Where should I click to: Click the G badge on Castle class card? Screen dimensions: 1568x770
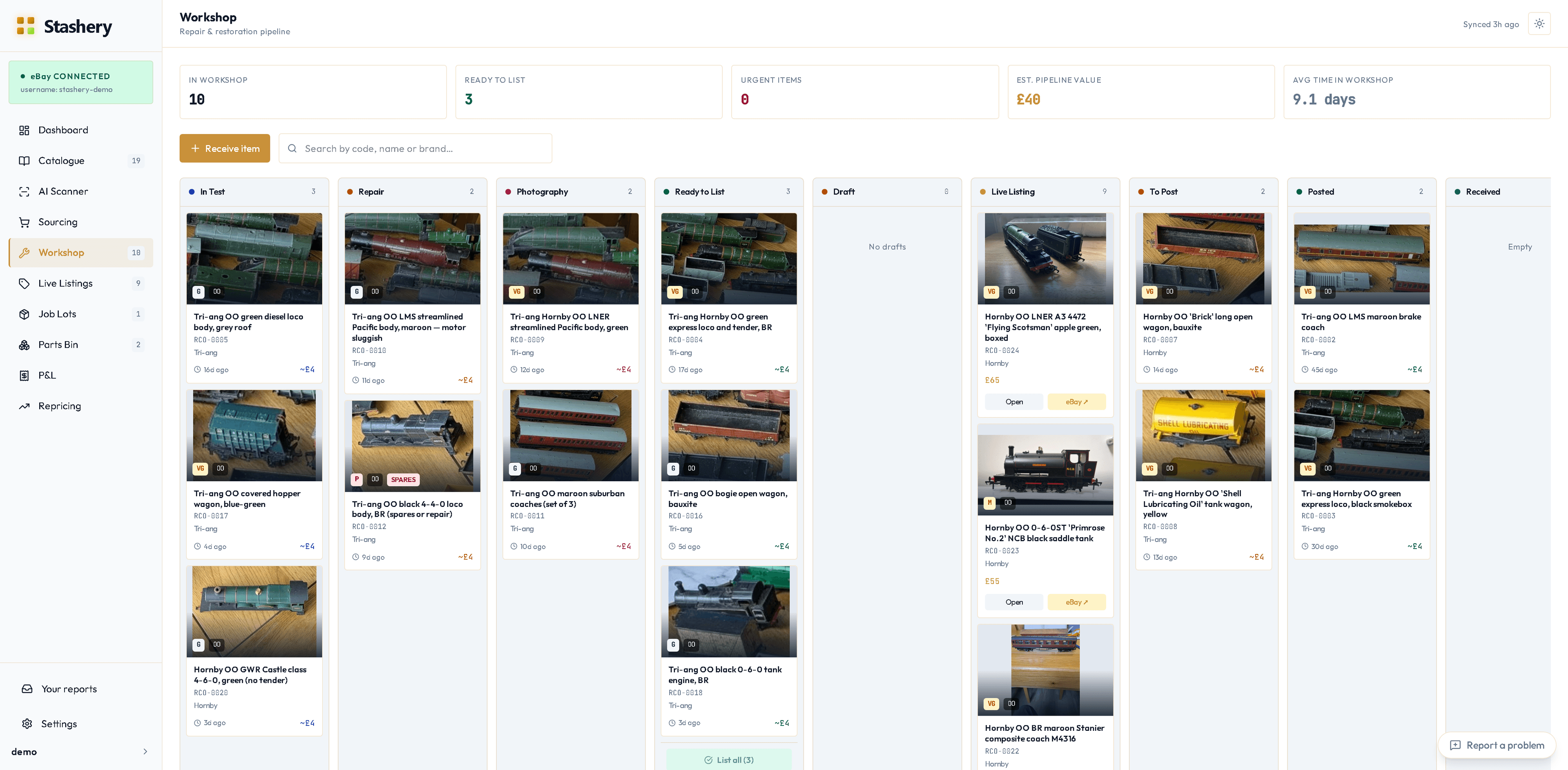[x=198, y=645]
